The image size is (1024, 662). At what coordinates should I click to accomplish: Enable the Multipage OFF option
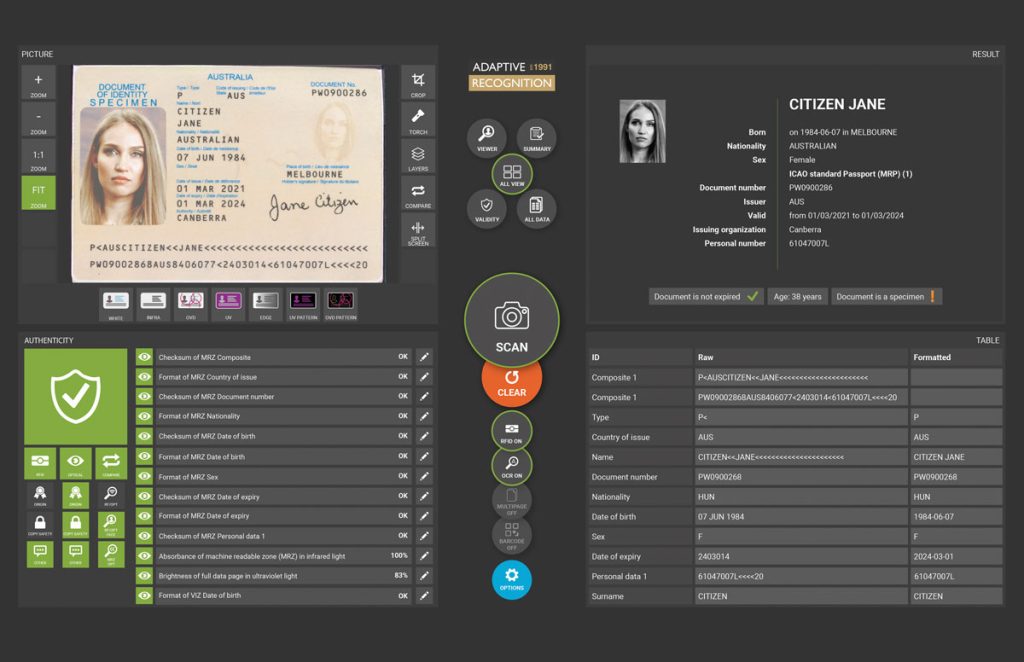512,501
